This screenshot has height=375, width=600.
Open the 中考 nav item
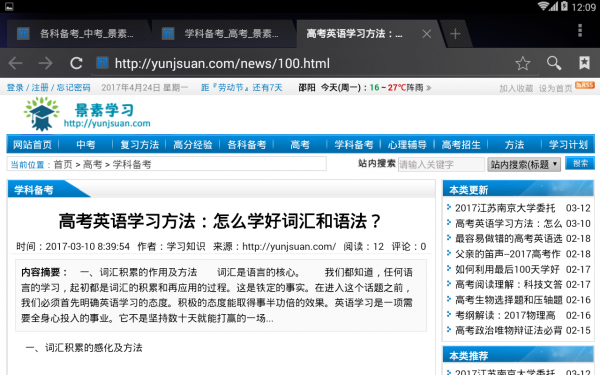pos(86,145)
